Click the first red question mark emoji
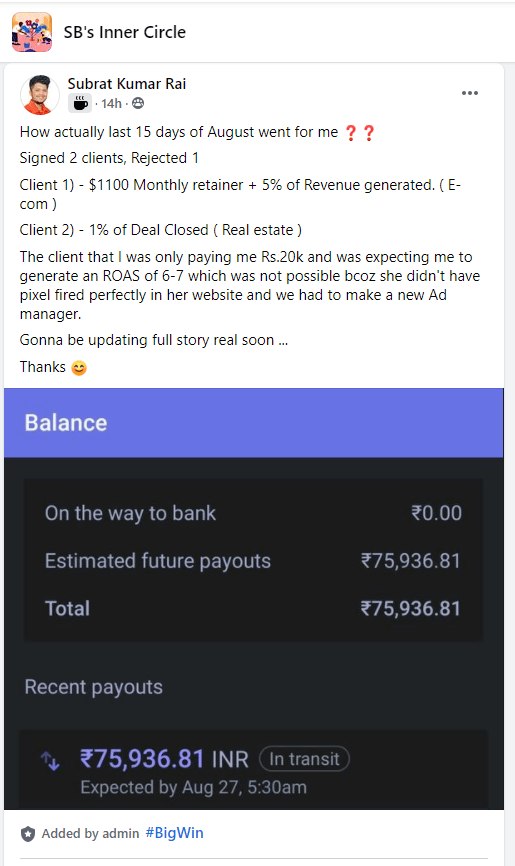 [350, 133]
